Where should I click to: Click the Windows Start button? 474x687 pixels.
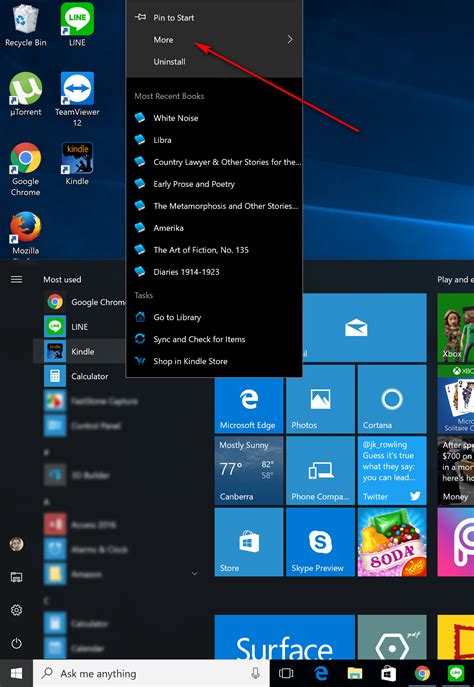click(16, 673)
